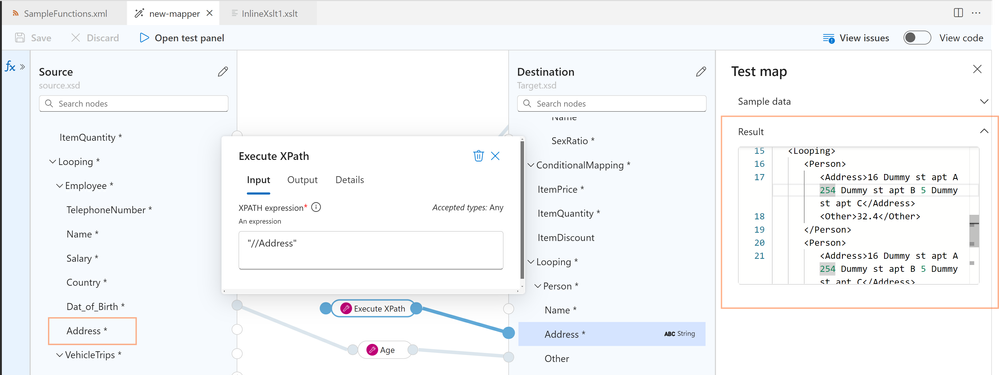
Task: Collapse the Result section
Action: tap(983, 132)
